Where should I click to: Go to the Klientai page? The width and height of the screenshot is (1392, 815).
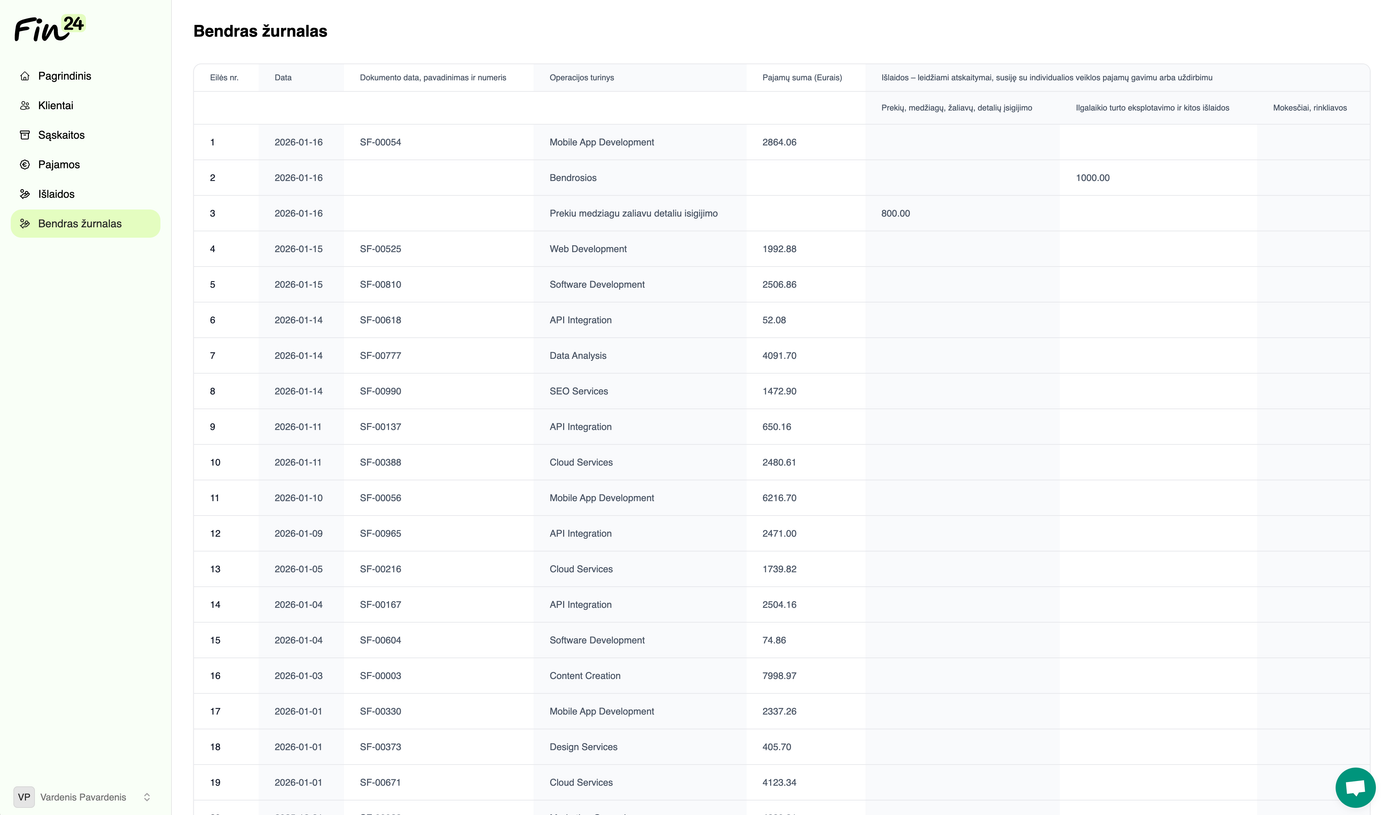tap(85, 105)
